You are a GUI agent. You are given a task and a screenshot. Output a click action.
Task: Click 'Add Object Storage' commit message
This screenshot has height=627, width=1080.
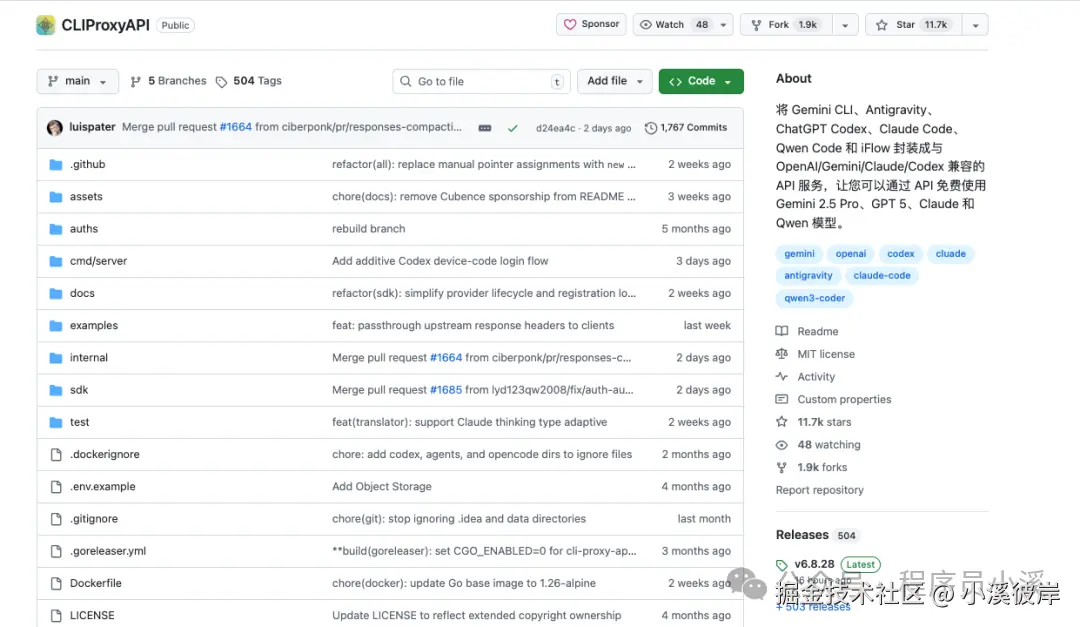pyautogui.click(x=382, y=486)
